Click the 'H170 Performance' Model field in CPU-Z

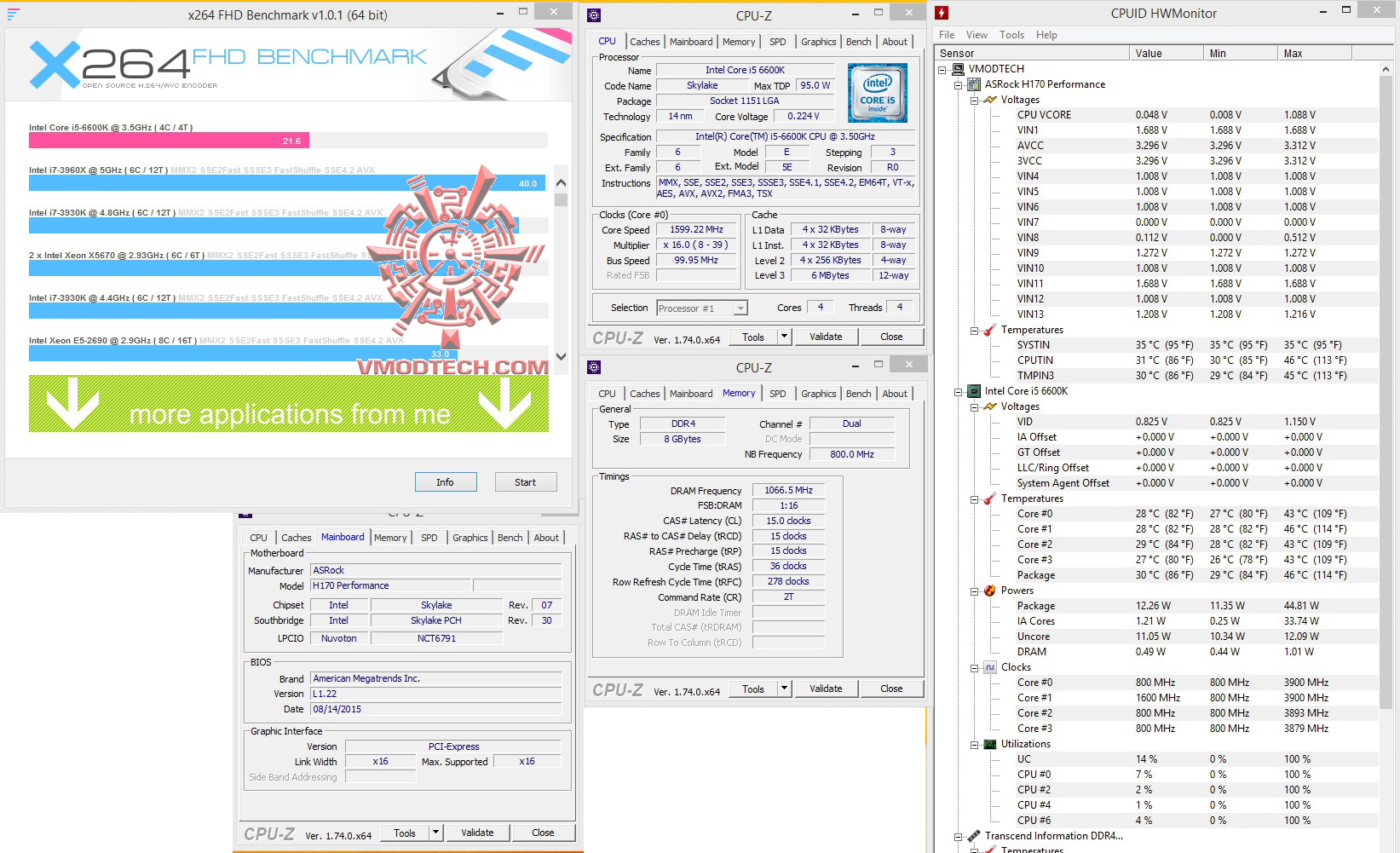click(390, 585)
